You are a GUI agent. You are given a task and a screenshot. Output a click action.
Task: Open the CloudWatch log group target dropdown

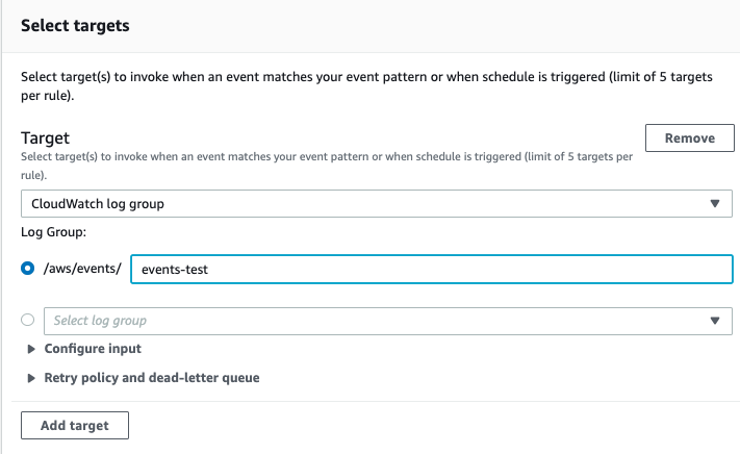click(x=377, y=204)
